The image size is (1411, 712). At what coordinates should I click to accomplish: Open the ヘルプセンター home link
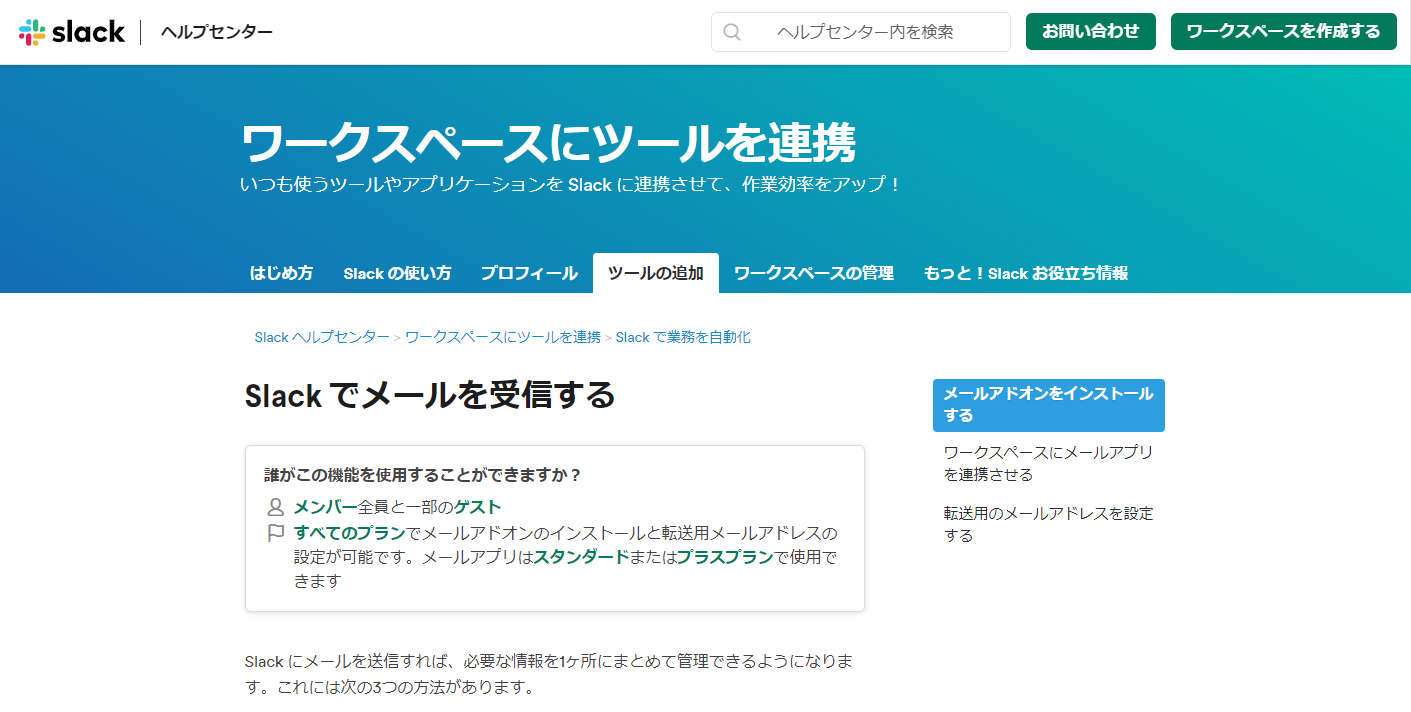pos(217,32)
